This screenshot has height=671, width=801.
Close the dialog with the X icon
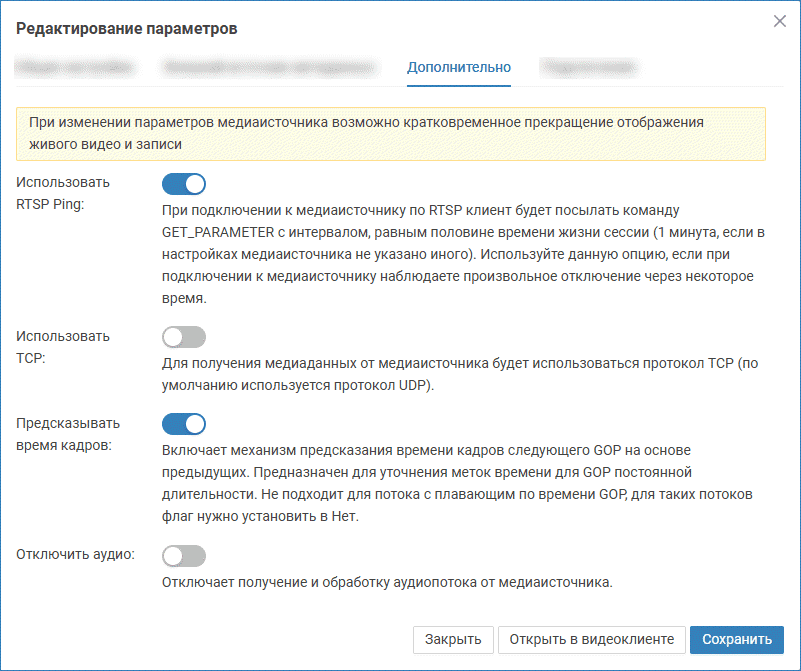click(x=779, y=21)
